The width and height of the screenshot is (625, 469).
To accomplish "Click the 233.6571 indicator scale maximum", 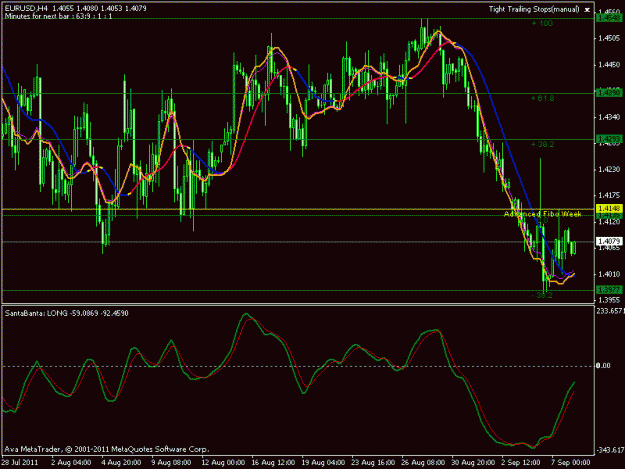I will pyautogui.click(x=610, y=311).
